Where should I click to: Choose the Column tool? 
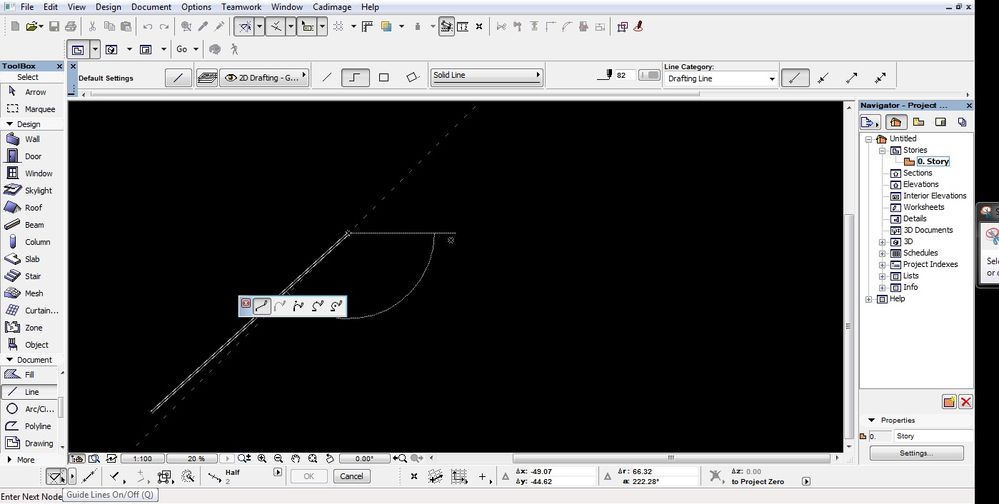[x=32, y=242]
